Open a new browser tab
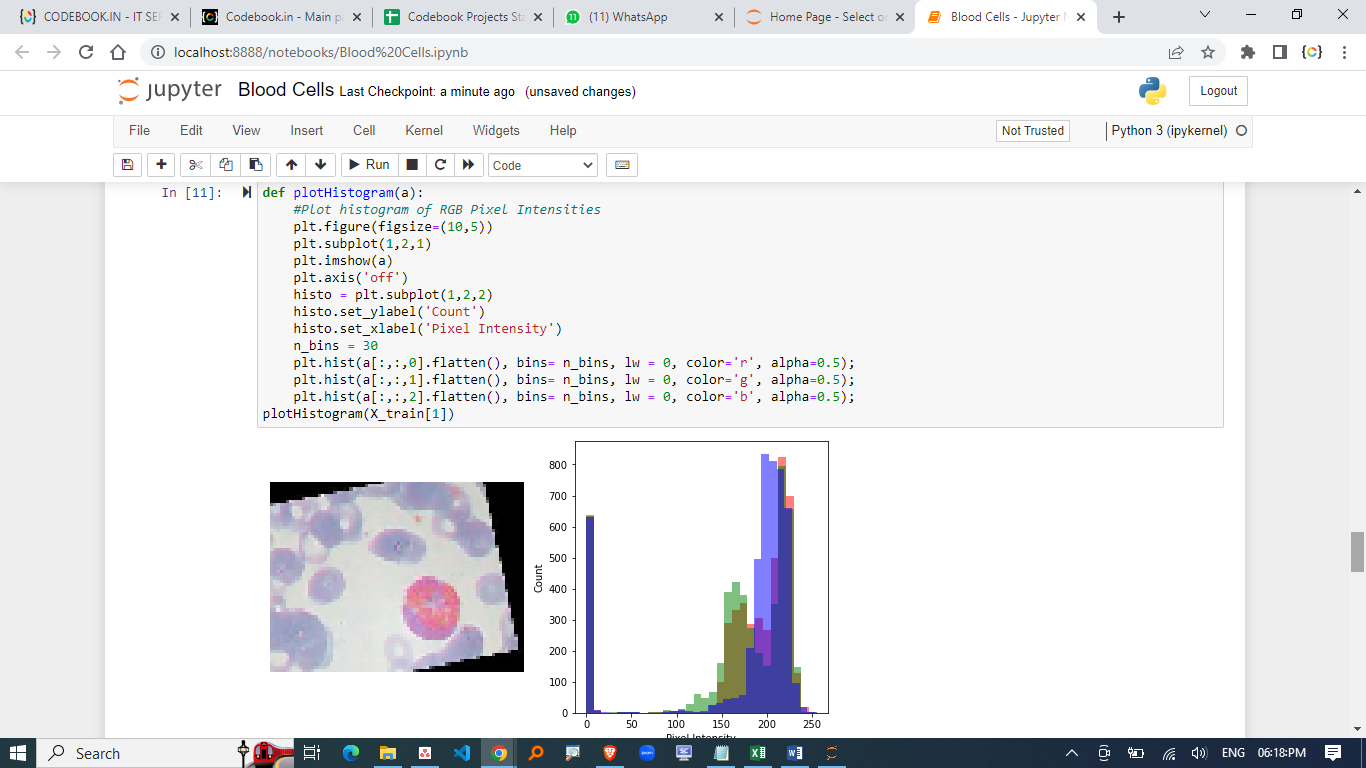1366x768 pixels. pos(1119,17)
